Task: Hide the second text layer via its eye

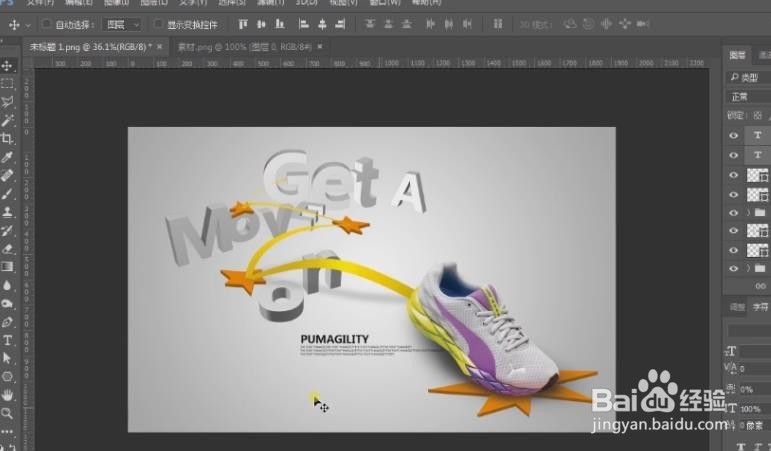Action: tap(734, 155)
